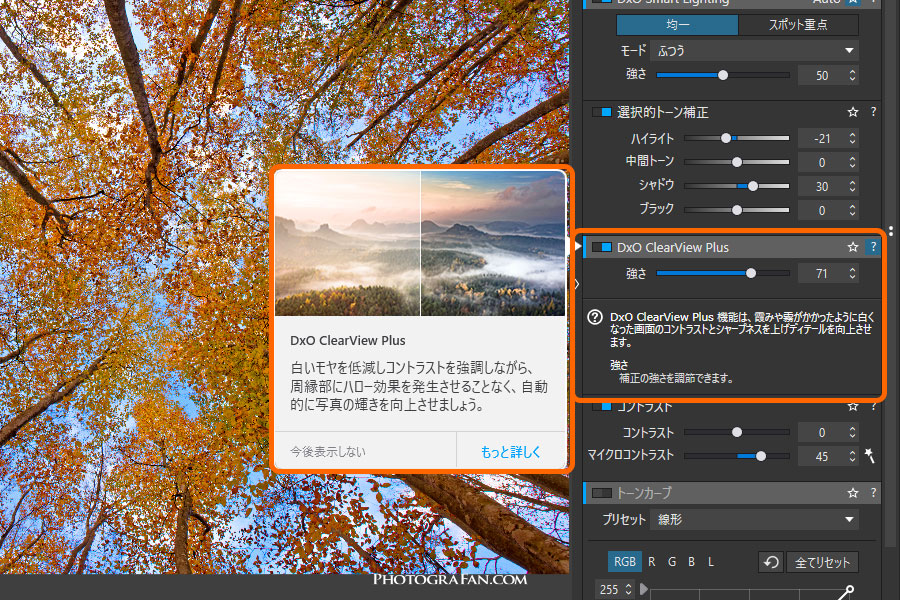Toggle コントラスト panel on/off switch
900x600 pixels.
click(x=602, y=407)
